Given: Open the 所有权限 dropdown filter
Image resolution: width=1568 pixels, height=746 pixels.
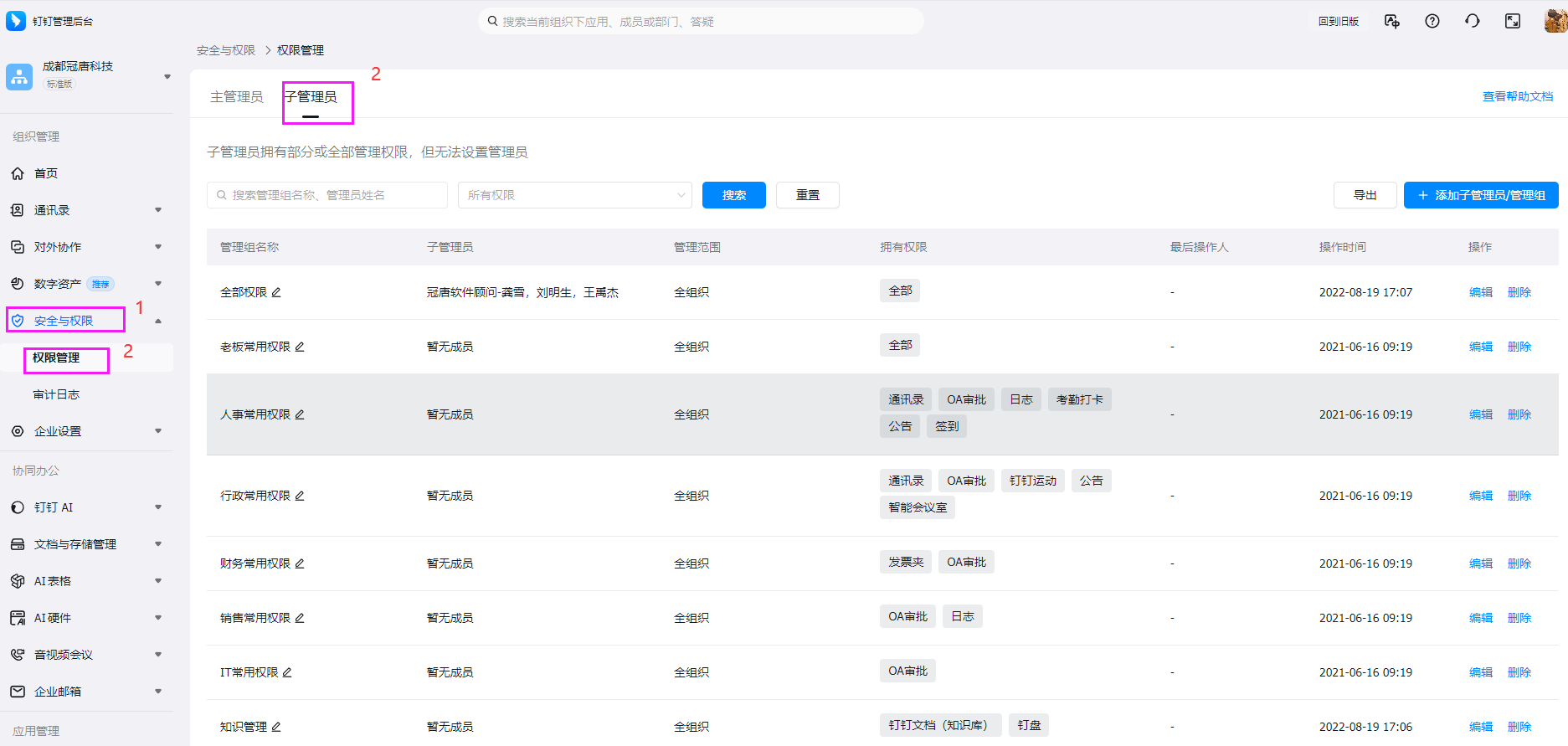Looking at the screenshot, I should pyautogui.click(x=574, y=195).
